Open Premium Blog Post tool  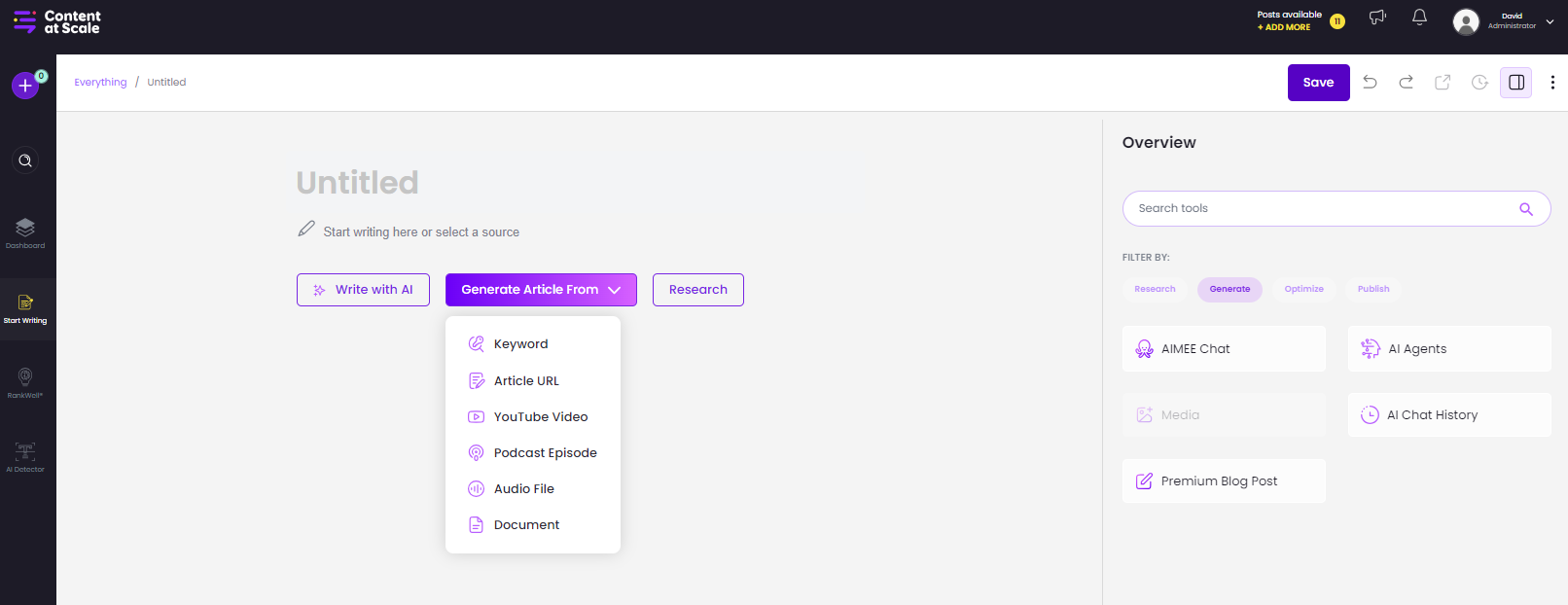coord(1224,481)
